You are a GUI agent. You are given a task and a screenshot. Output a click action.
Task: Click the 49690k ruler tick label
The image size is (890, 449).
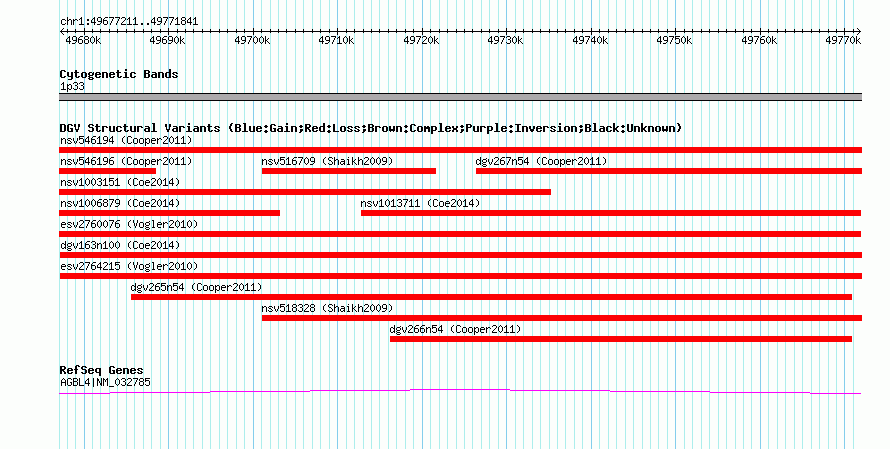[x=167, y=40]
